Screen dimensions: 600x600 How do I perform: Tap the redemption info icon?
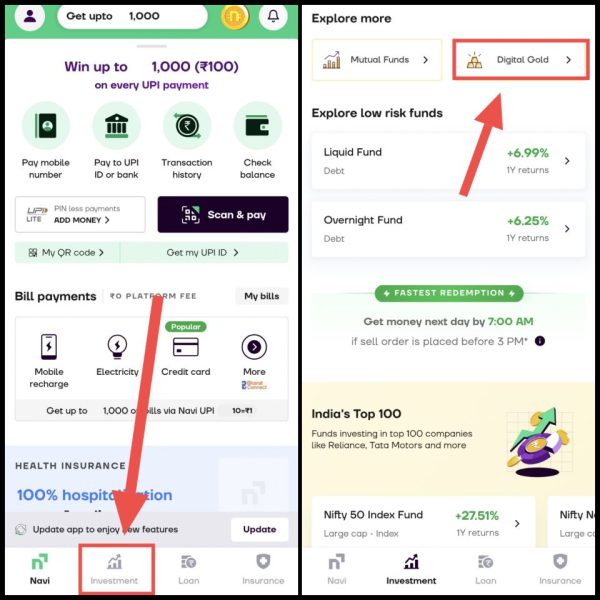click(540, 341)
